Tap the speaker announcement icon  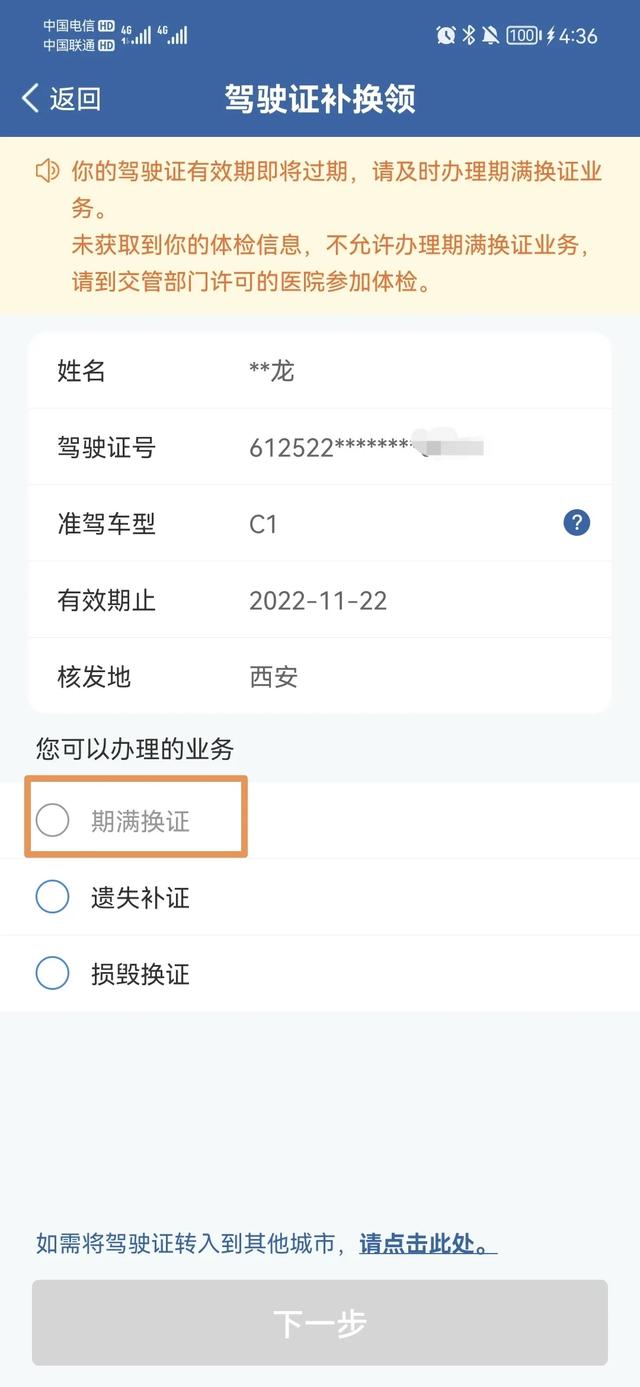coord(47,172)
